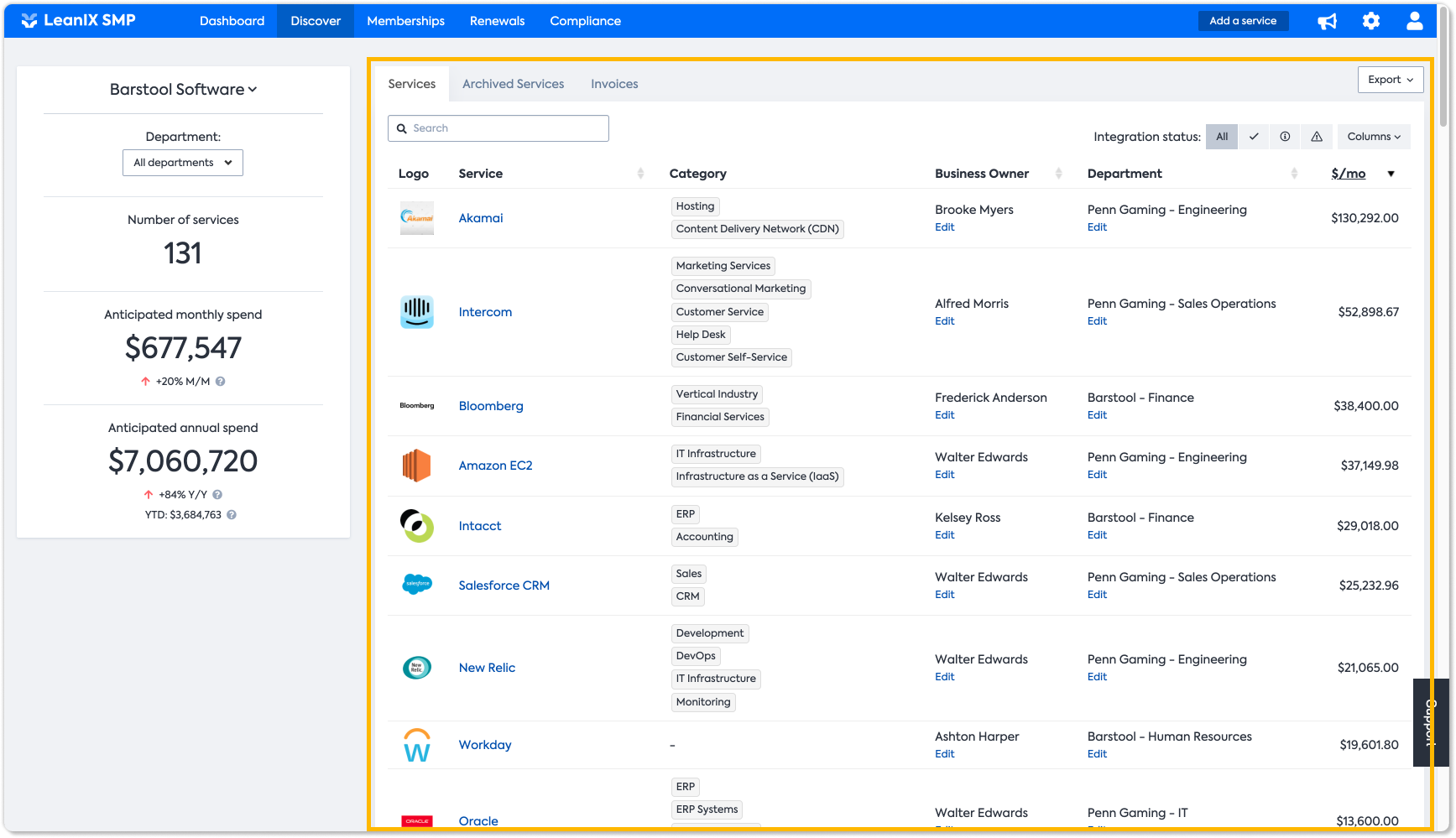Sort by the Service column arrows
This screenshot has height=838, width=1456.
tap(640, 174)
